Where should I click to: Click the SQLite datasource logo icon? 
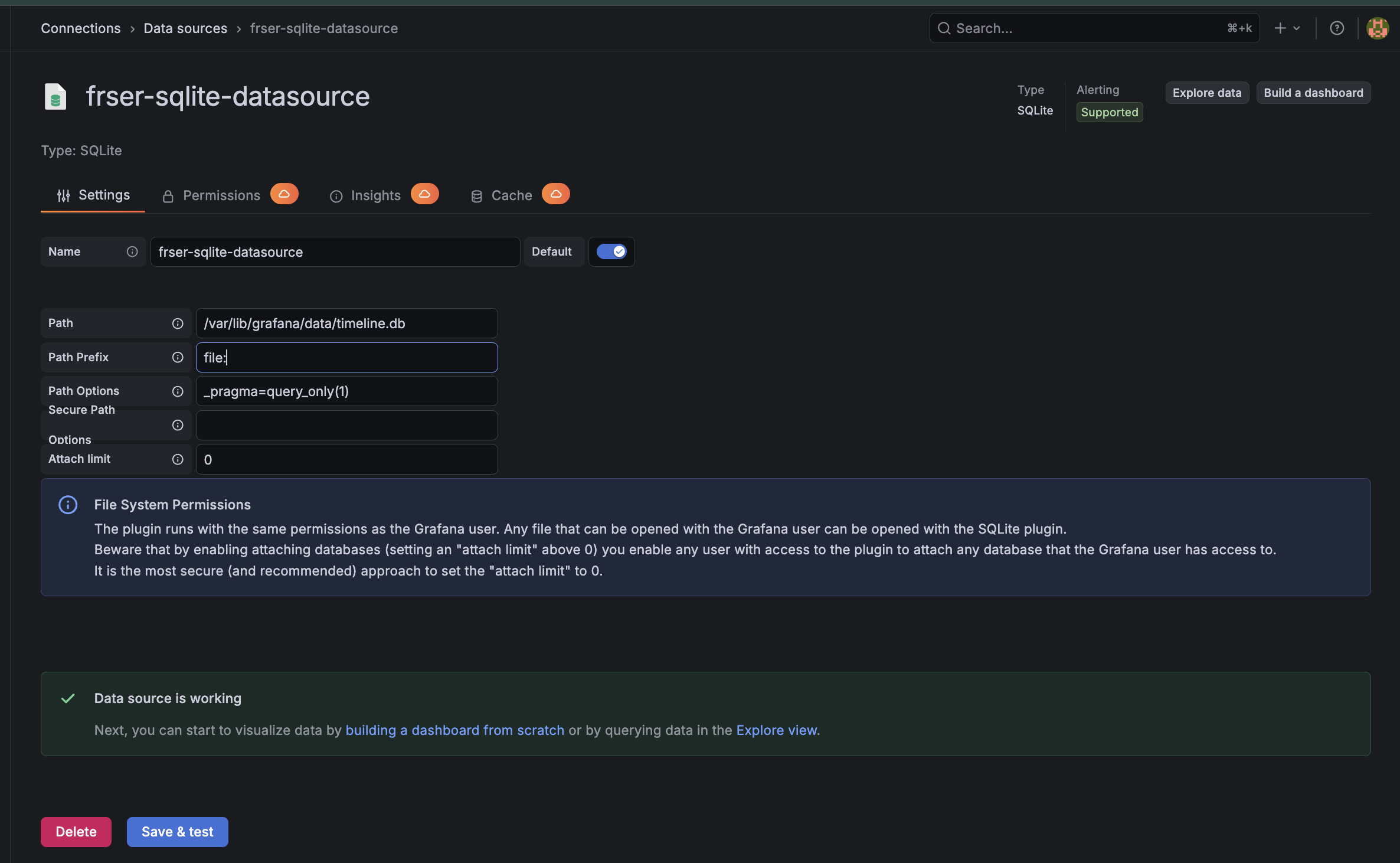tap(55, 97)
